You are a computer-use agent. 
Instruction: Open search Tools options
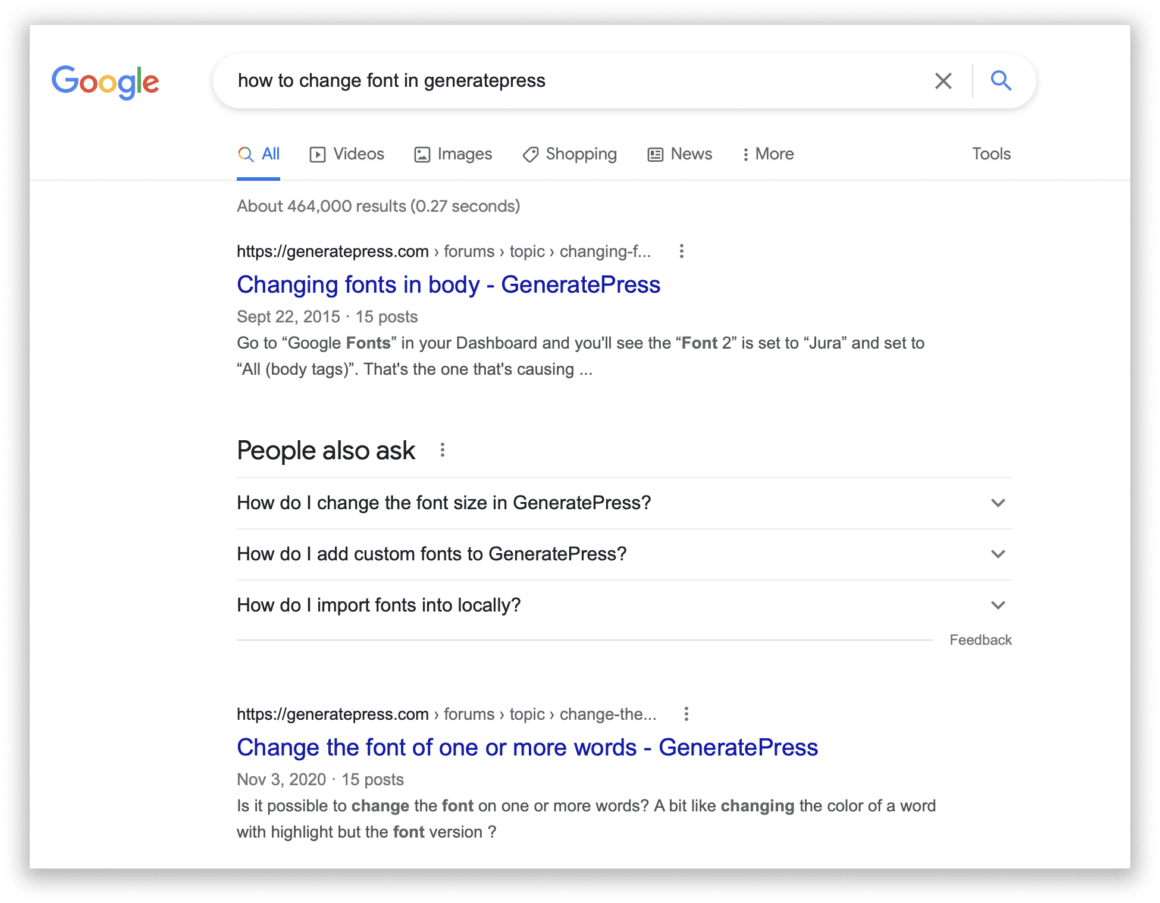991,154
